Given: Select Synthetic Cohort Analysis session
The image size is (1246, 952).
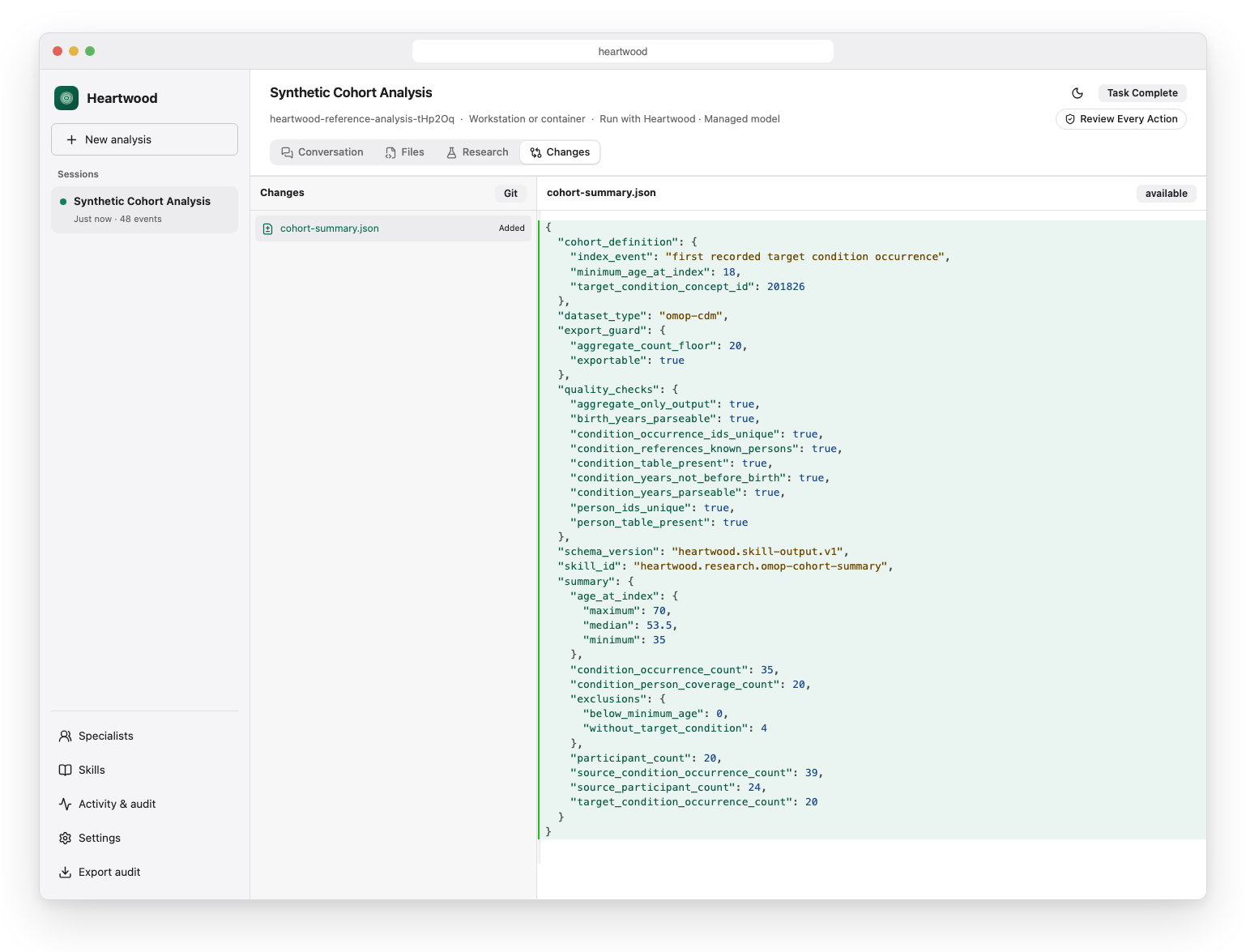Looking at the screenshot, I should pos(144,210).
